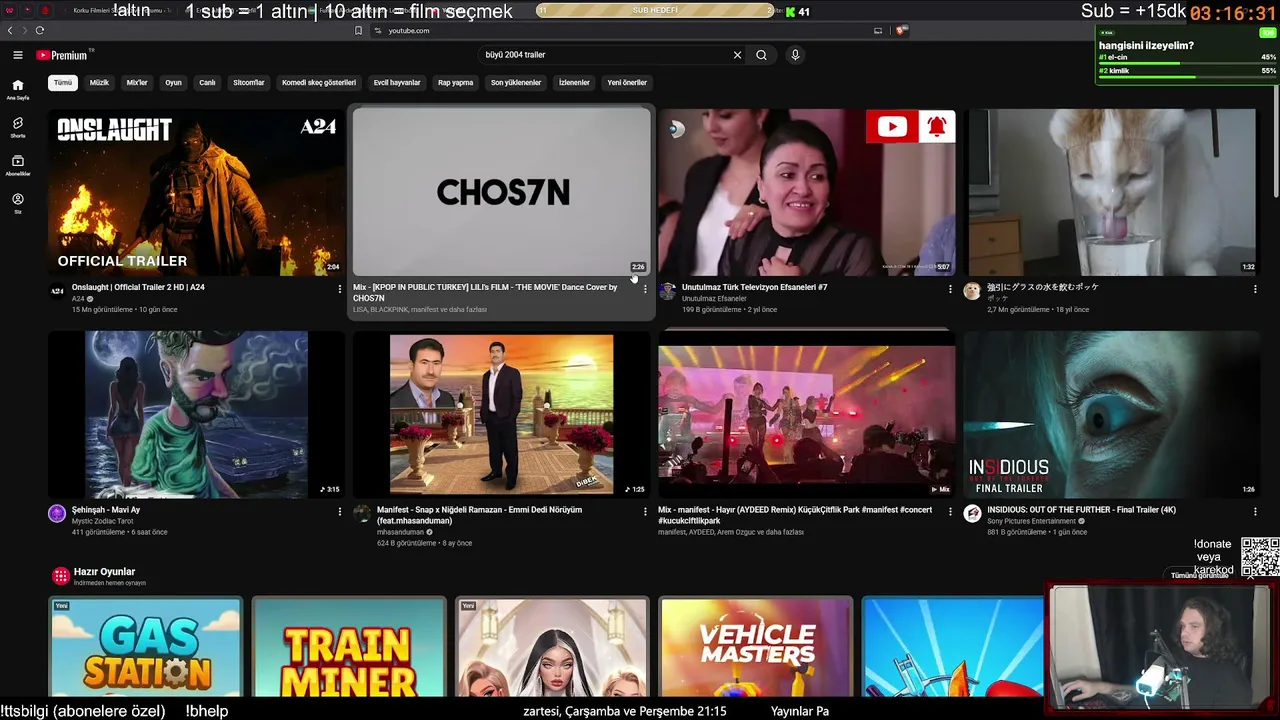The width and height of the screenshot is (1280, 720).
Task: Reload the page in the browser
Action: (40, 31)
